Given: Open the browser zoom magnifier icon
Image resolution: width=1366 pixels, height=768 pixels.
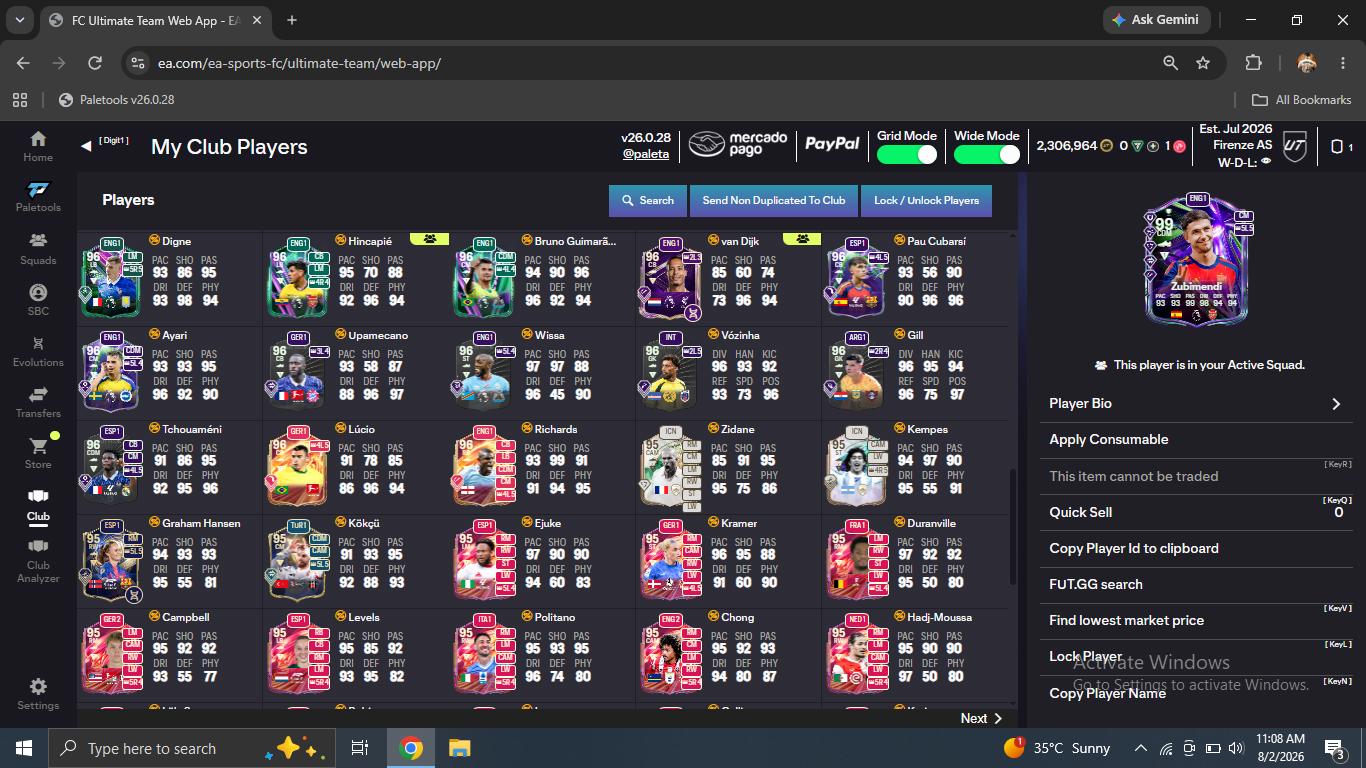Looking at the screenshot, I should pos(1170,63).
